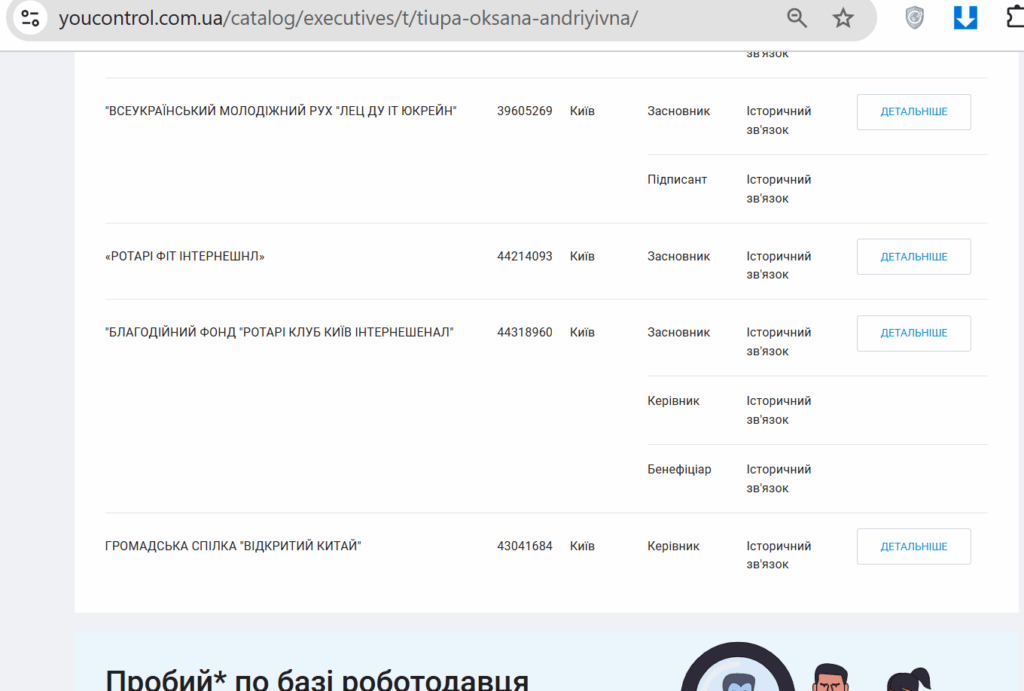The width and height of the screenshot is (1024, 691).
Task: Click Історичний зв'язок beside Бенефіціар
Action: click(x=778, y=479)
